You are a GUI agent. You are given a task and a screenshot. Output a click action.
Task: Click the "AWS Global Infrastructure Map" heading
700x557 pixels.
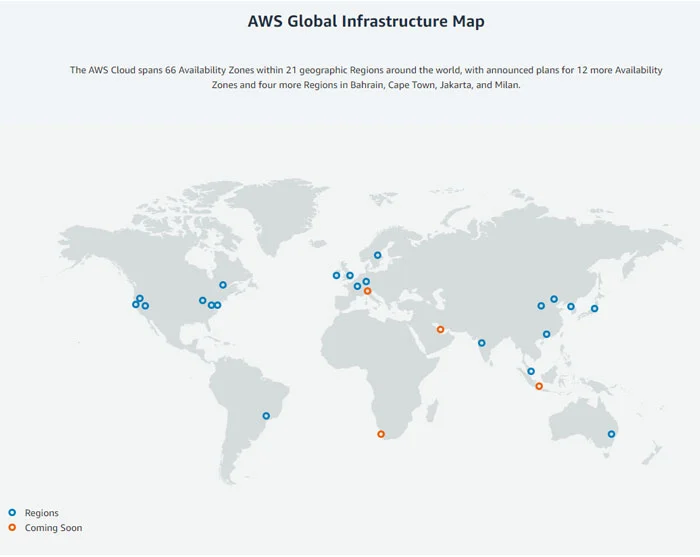pyautogui.click(x=366, y=21)
